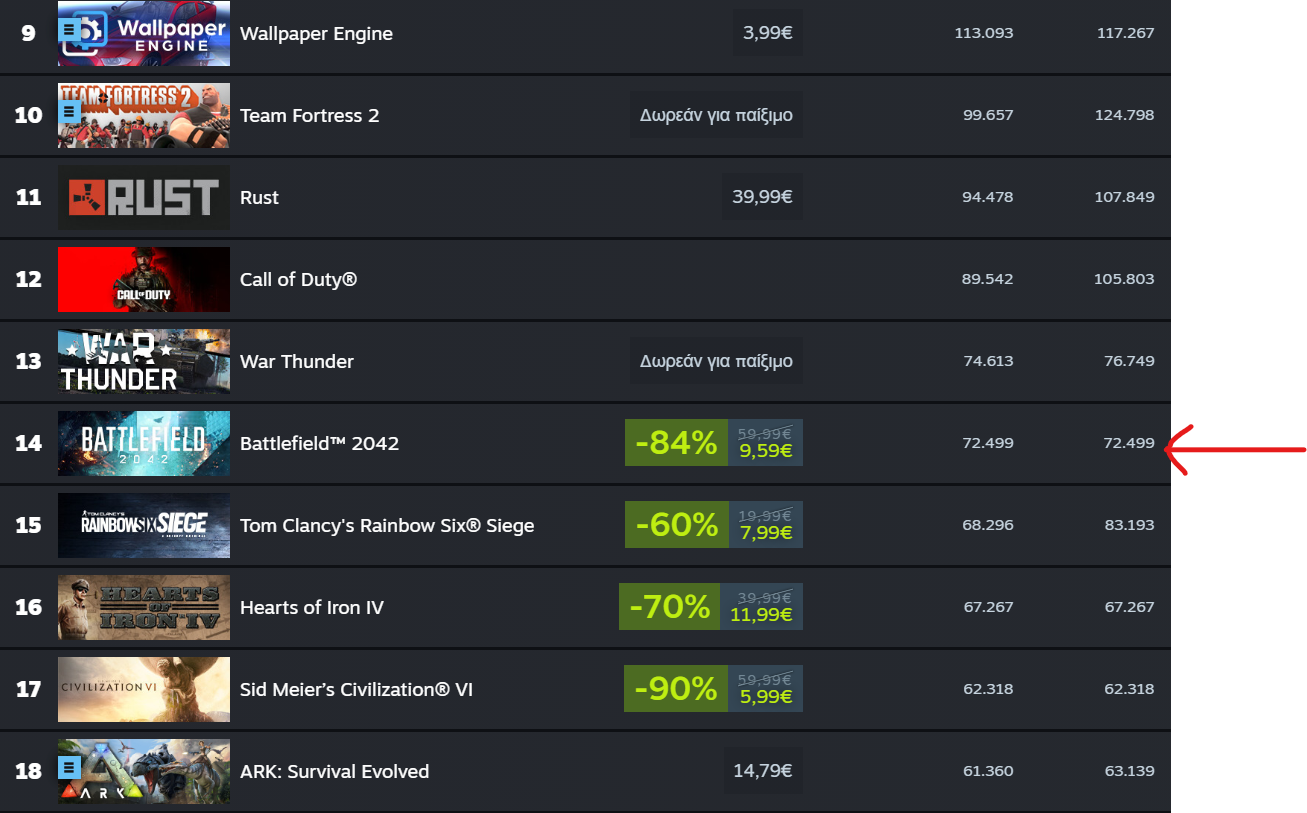
Task: Click the list icon on Team Fortress 2 thumbnail
Action: point(69,111)
